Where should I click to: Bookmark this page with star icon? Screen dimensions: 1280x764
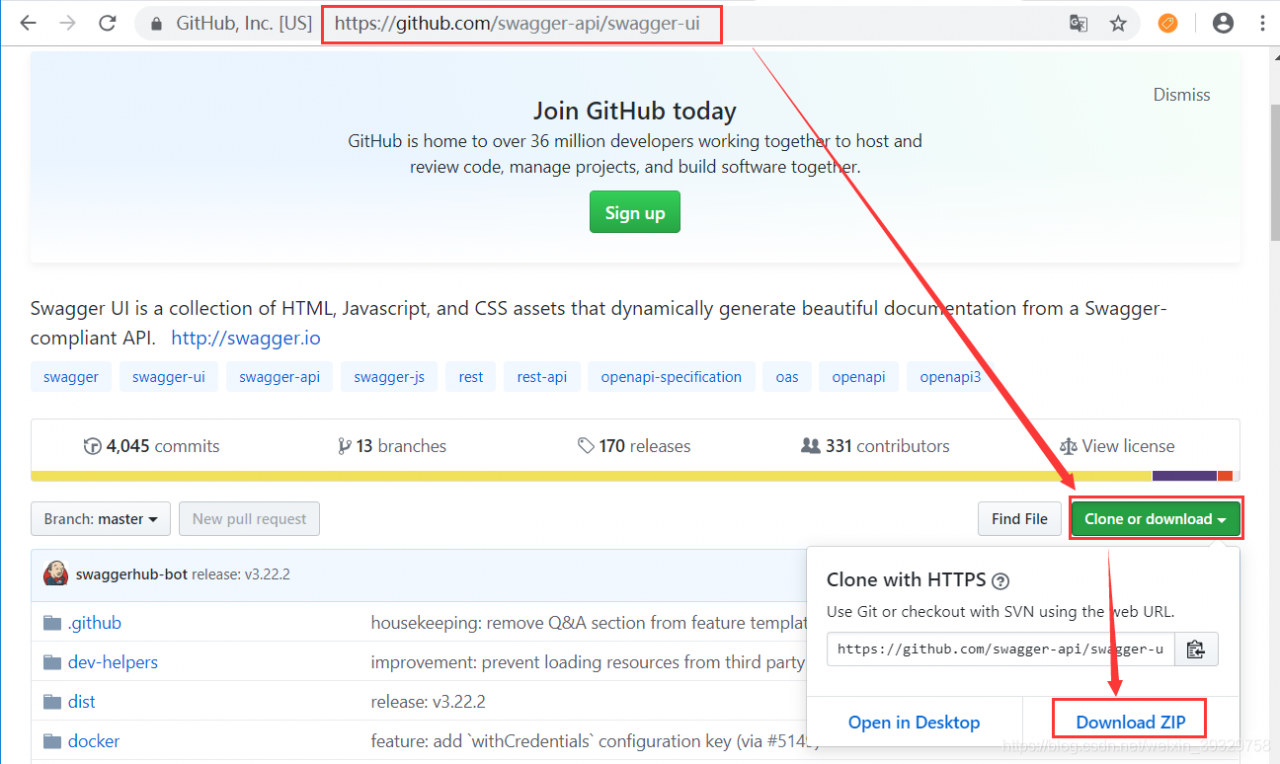click(1118, 23)
